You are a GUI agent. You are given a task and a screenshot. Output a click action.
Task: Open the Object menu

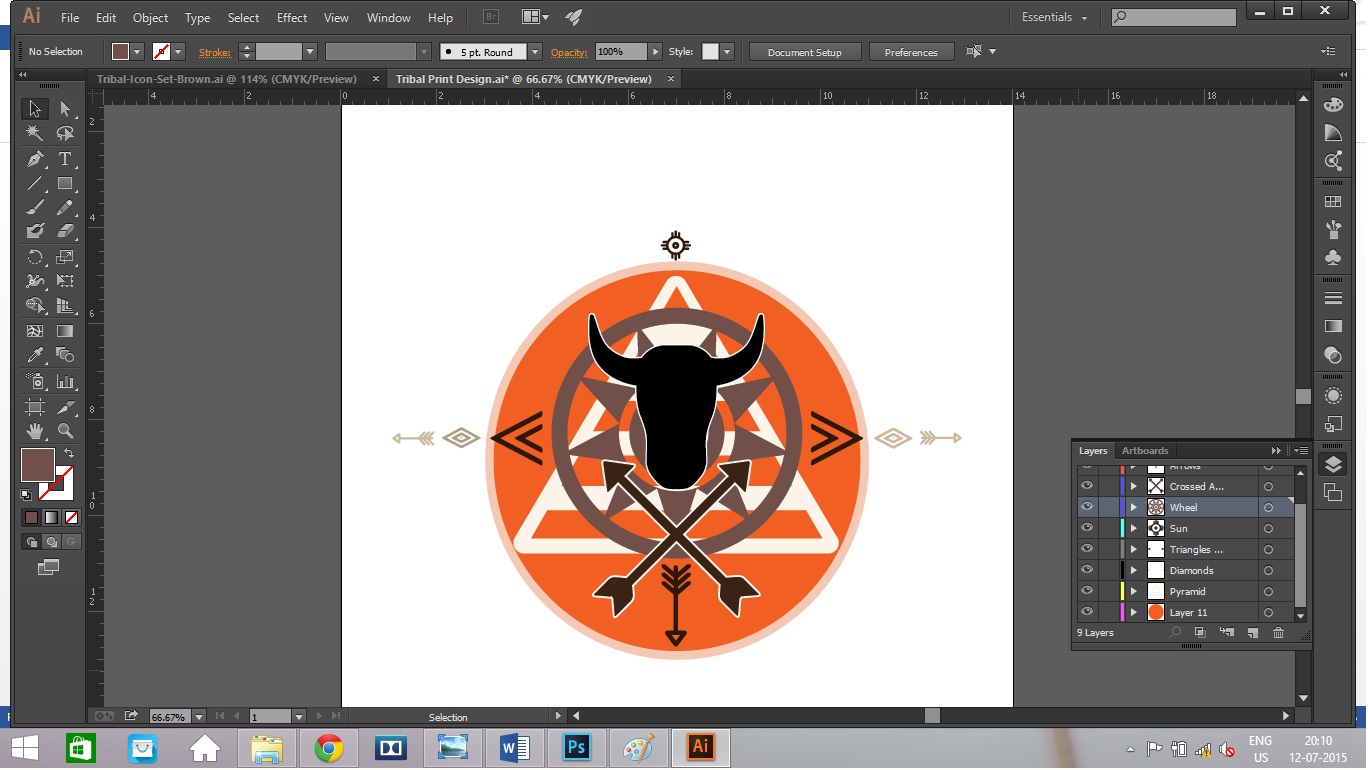coord(151,18)
